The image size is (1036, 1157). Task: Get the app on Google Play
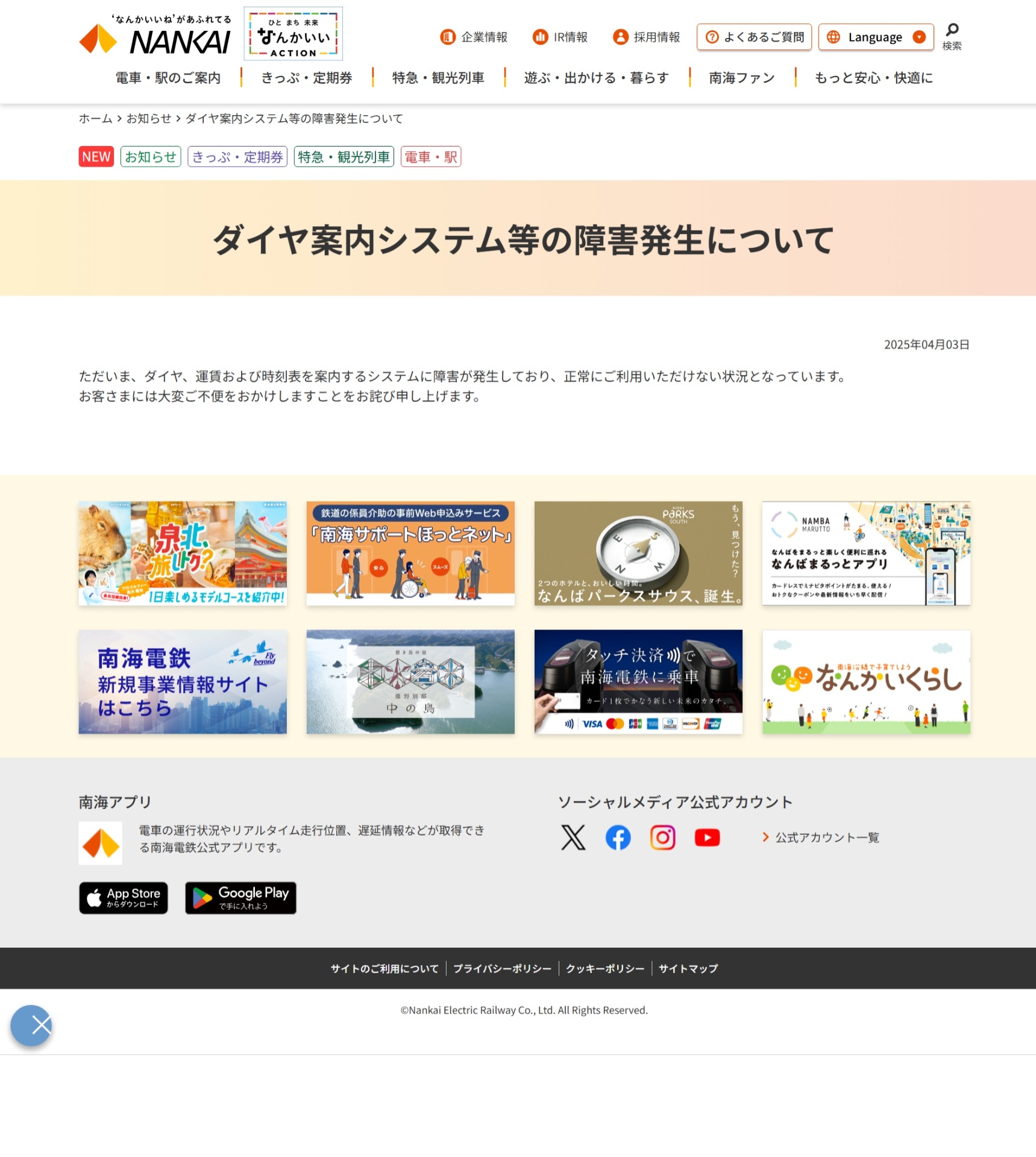[240, 898]
